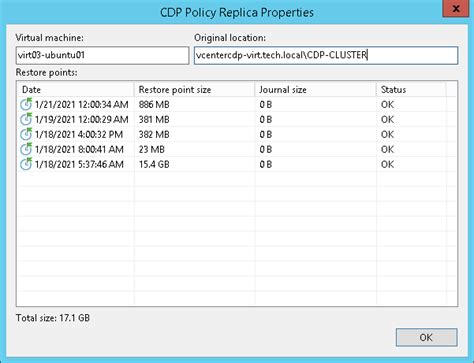The image size is (474, 363).
Task: Click the Original location input field
Action: (x=326, y=55)
